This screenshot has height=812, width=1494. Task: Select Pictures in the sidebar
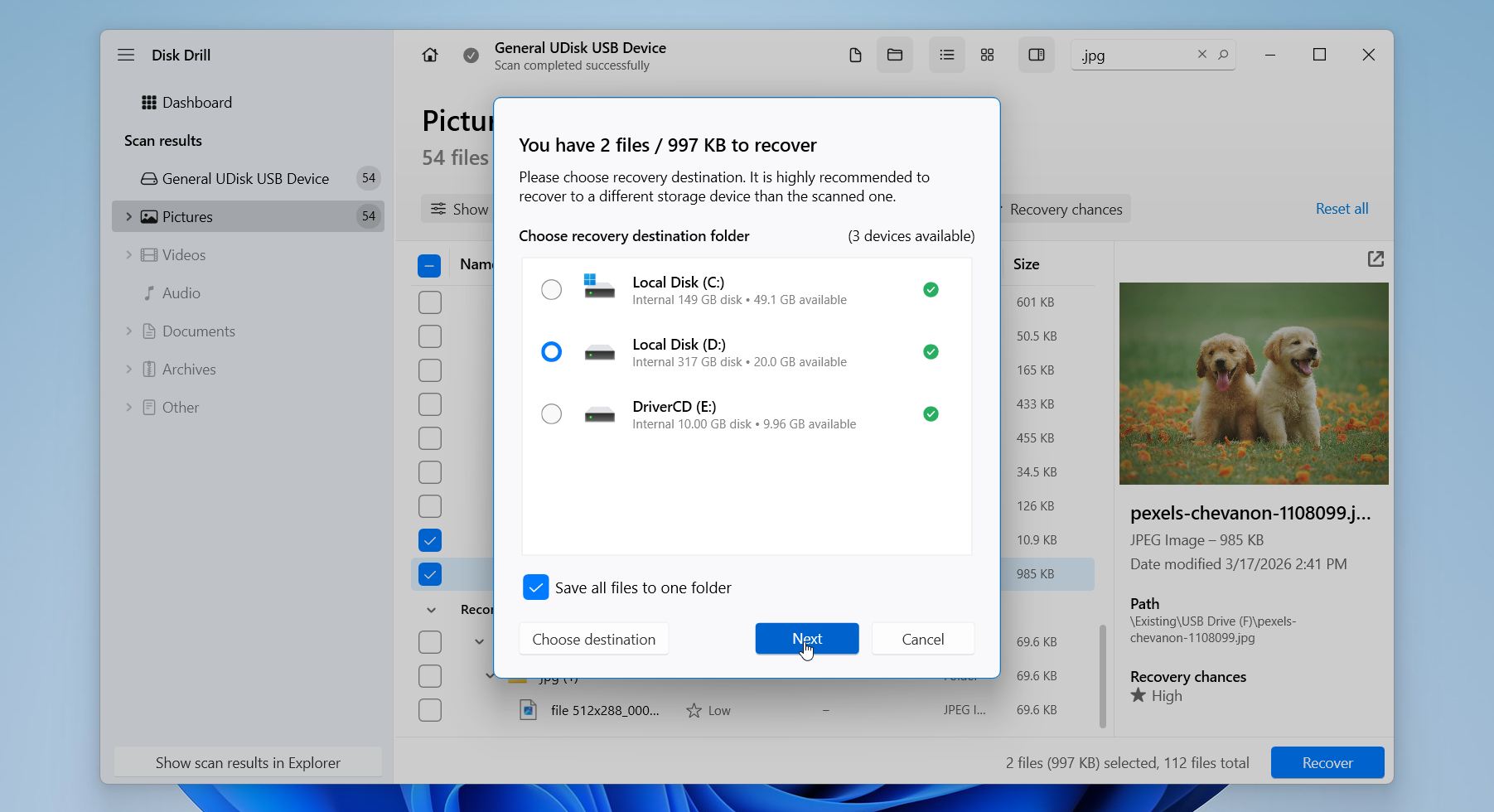pyautogui.click(x=187, y=216)
